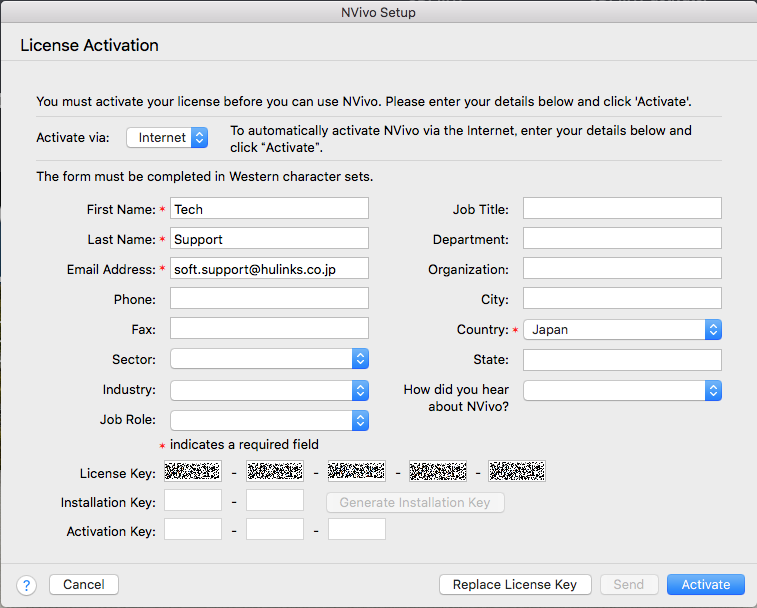Click the Fax input field
The height and width of the screenshot is (608, 757).
pos(269,328)
